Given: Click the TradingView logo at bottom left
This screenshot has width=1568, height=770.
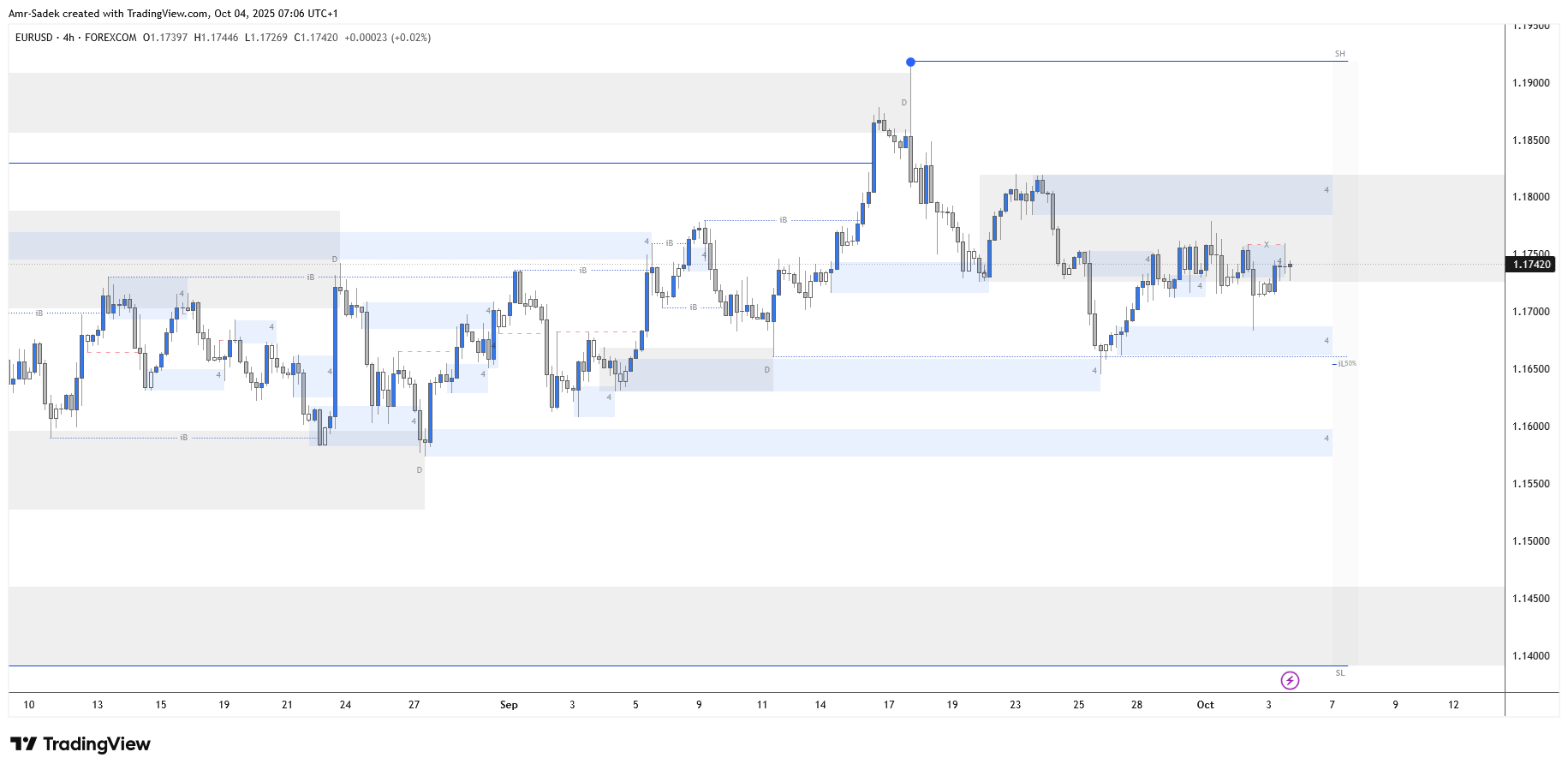Looking at the screenshot, I should pyautogui.click(x=80, y=743).
